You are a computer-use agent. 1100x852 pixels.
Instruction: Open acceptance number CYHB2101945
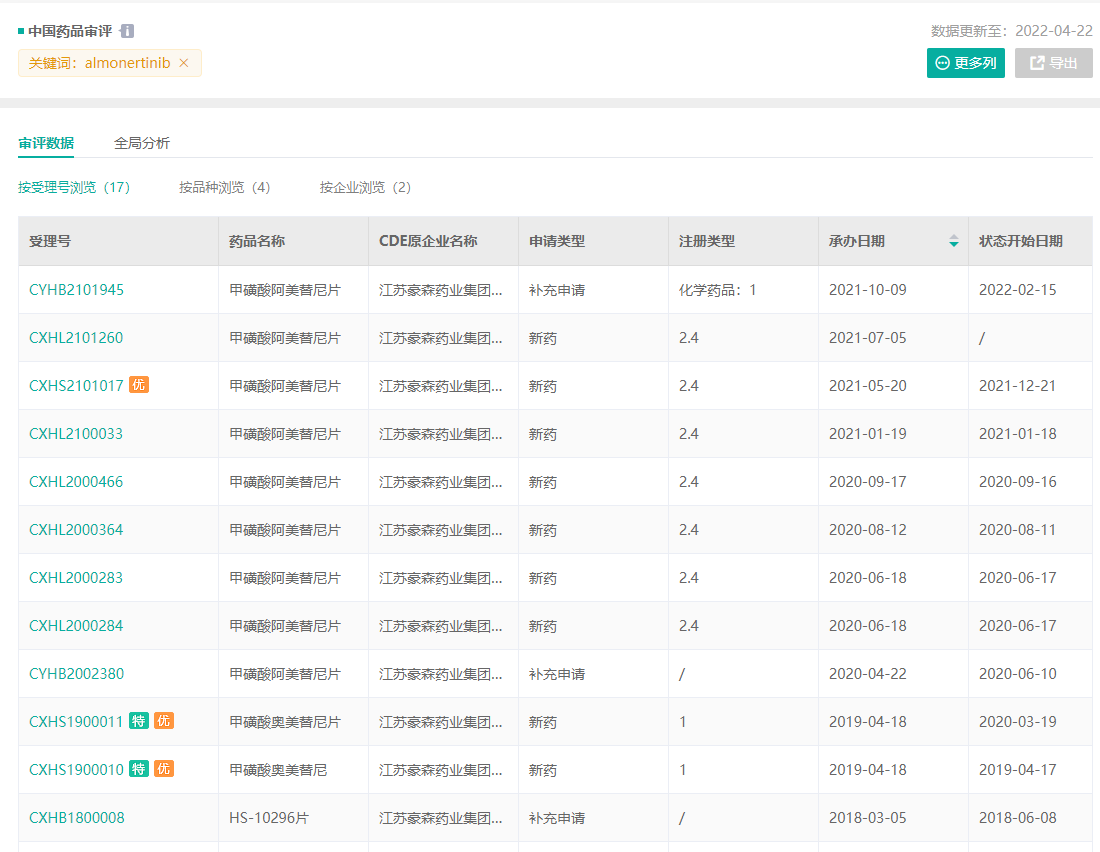77,290
